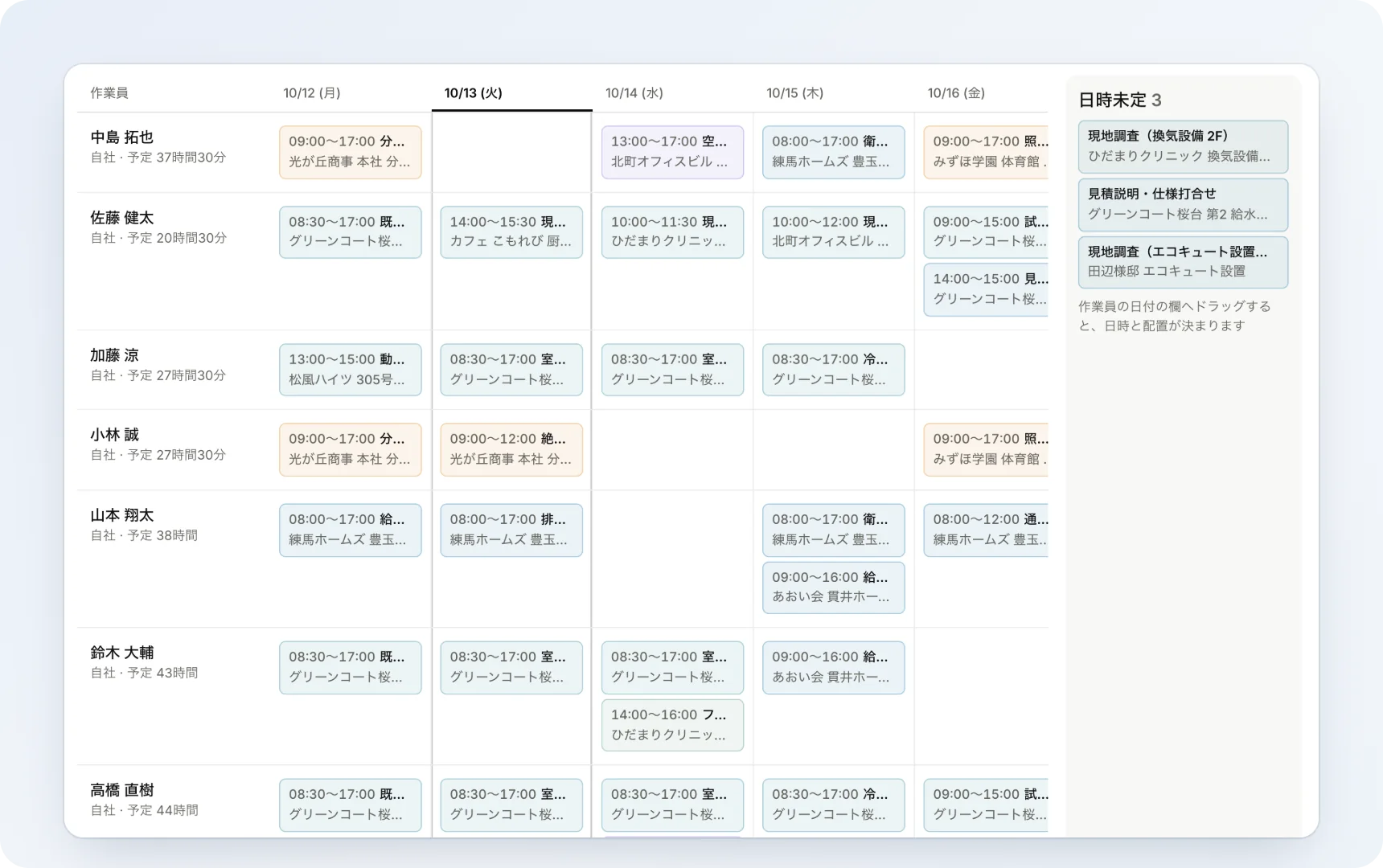The image size is (1383, 868).
Task: Open 加藤 涼's 13:00~15:00 松風ハイツ card
Action: [351, 370]
